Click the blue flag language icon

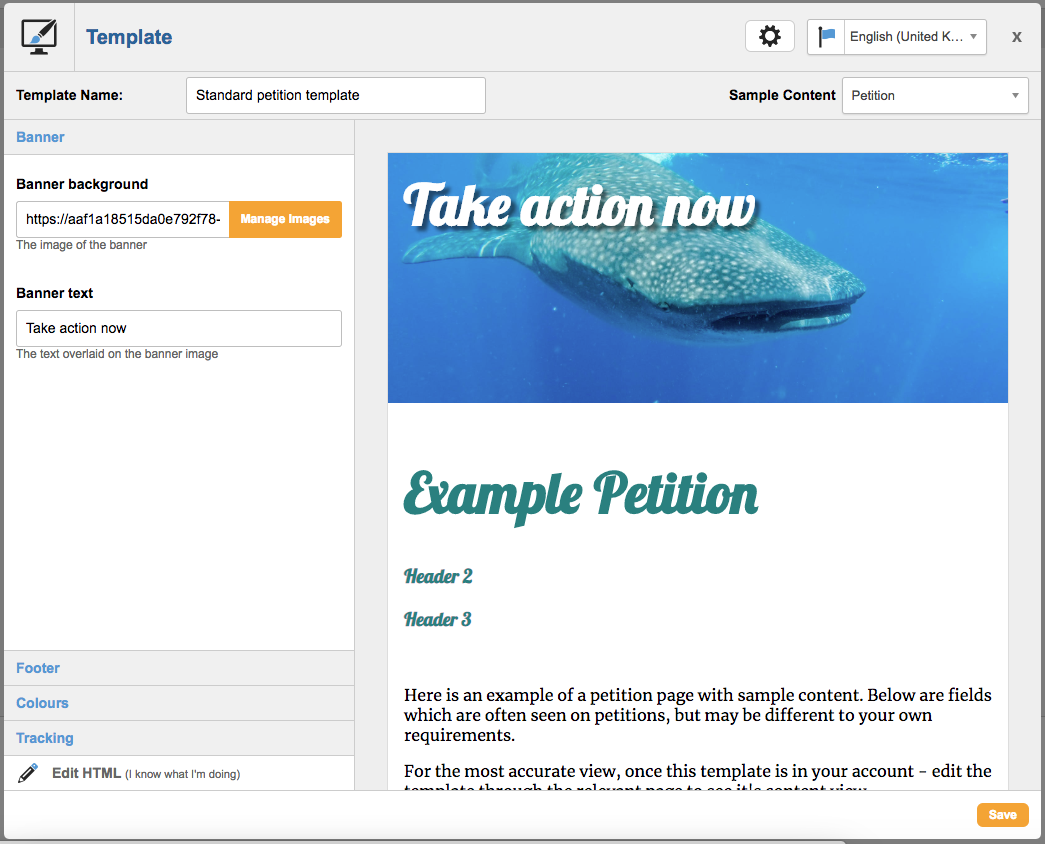pos(826,37)
